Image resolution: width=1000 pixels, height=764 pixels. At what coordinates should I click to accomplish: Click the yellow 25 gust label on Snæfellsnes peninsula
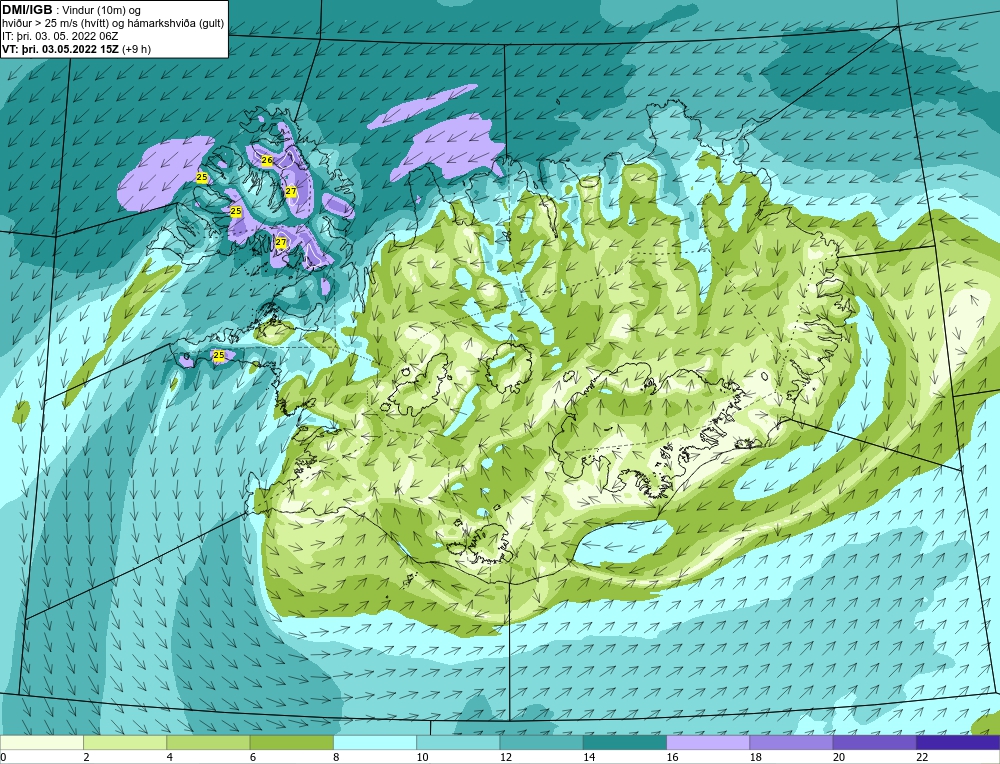pyautogui.click(x=219, y=355)
